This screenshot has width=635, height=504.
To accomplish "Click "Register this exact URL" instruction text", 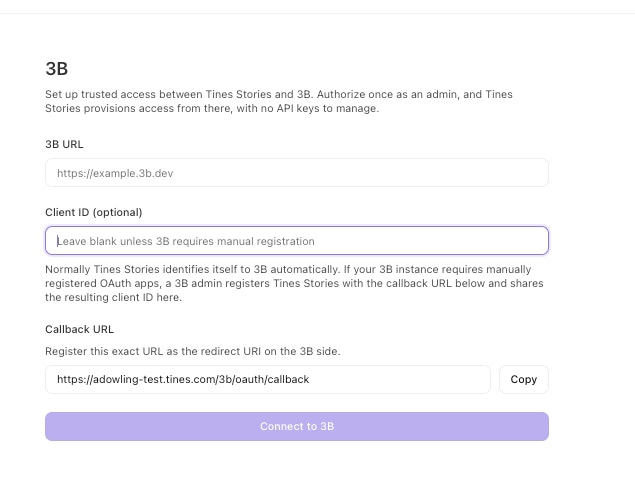I will pos(193,351).
